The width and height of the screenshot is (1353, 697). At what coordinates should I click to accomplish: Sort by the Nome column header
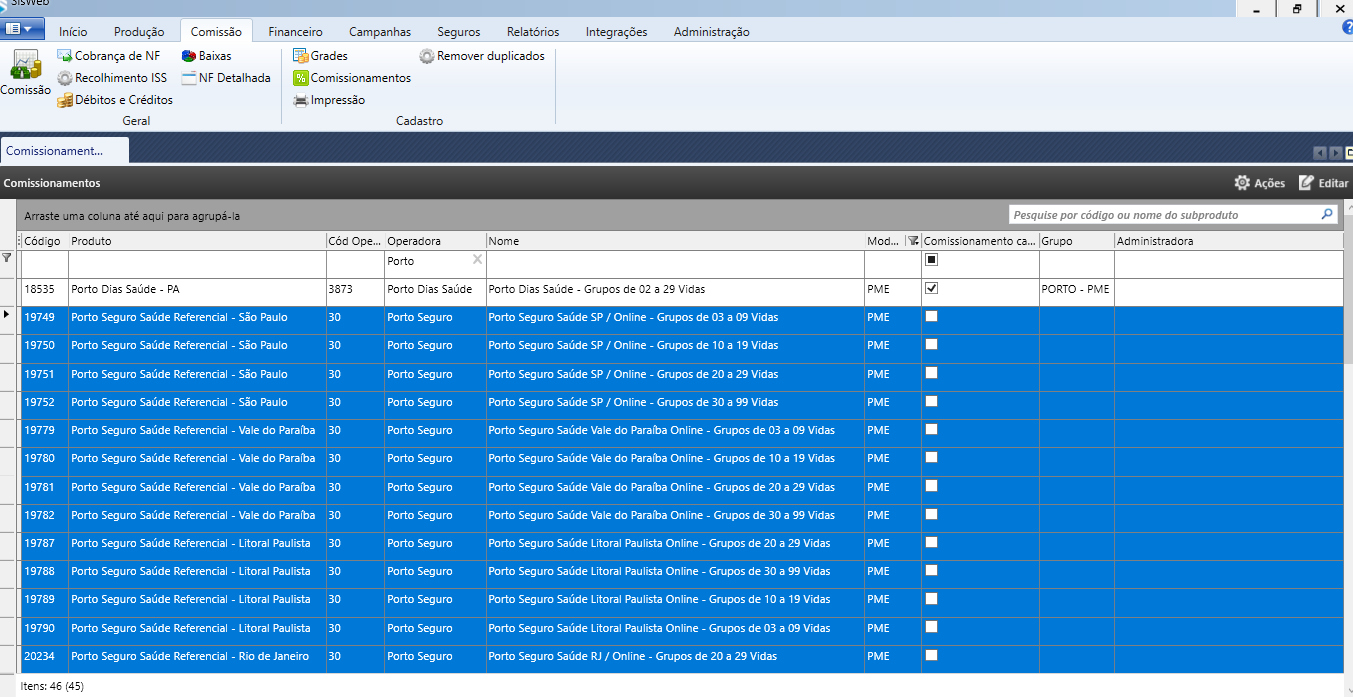pyautogui.click(x=675, y=241)
